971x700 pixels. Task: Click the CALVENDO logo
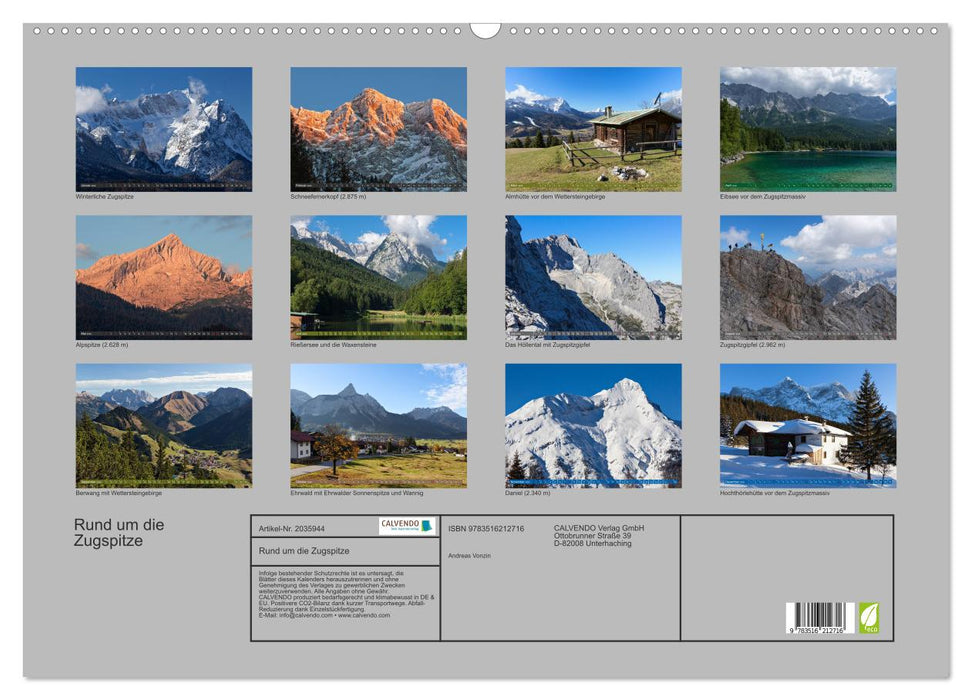(407, 526)
